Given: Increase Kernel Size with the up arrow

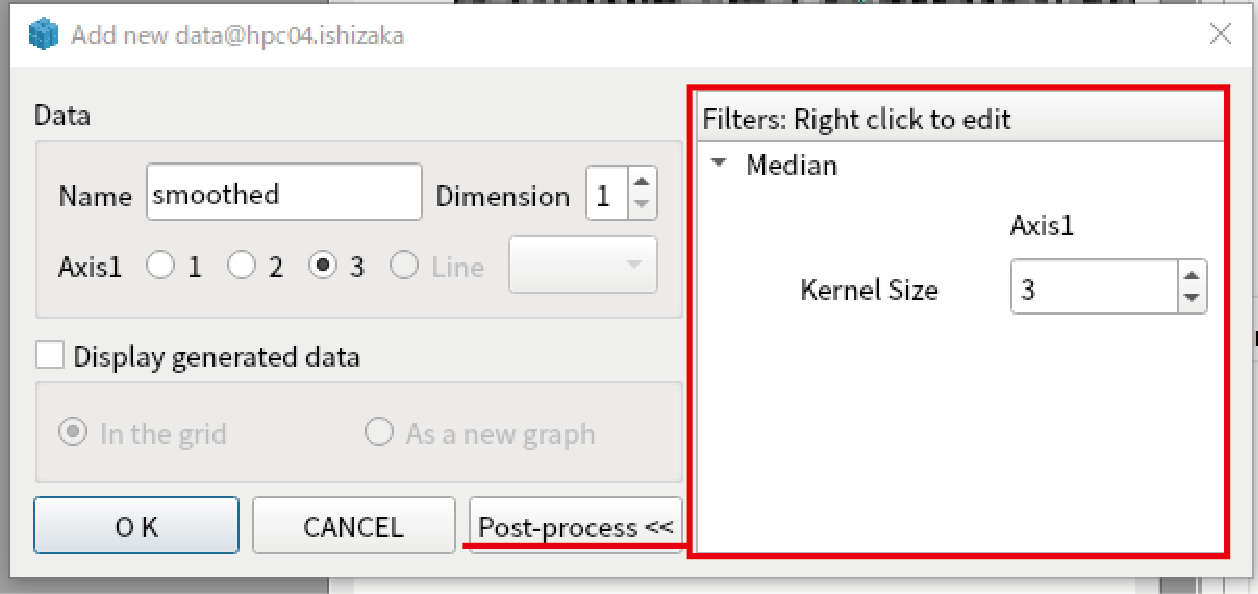Looking at the screenshot, I should (x=1192, y=276).
